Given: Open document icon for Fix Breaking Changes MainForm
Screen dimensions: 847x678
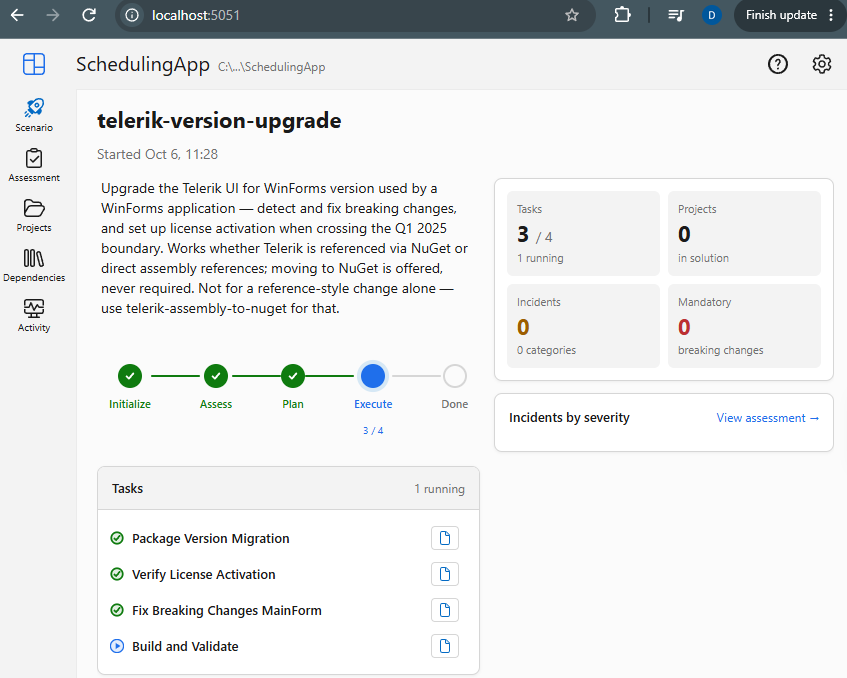Looking at the screenshot, I should click(x=445, y=610).
